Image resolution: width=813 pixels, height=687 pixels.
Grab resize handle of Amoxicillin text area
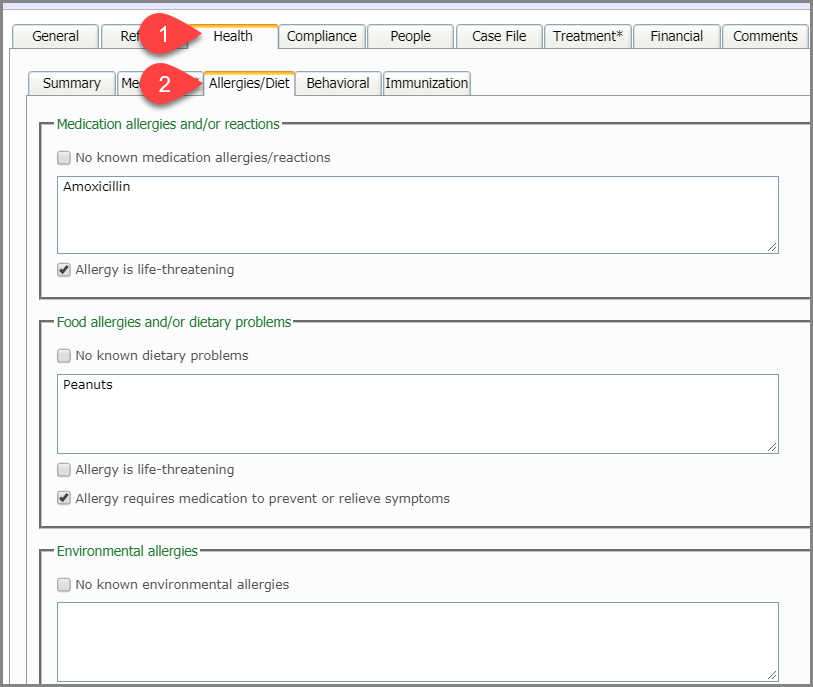pyautogui.click(x=772, y=247)
